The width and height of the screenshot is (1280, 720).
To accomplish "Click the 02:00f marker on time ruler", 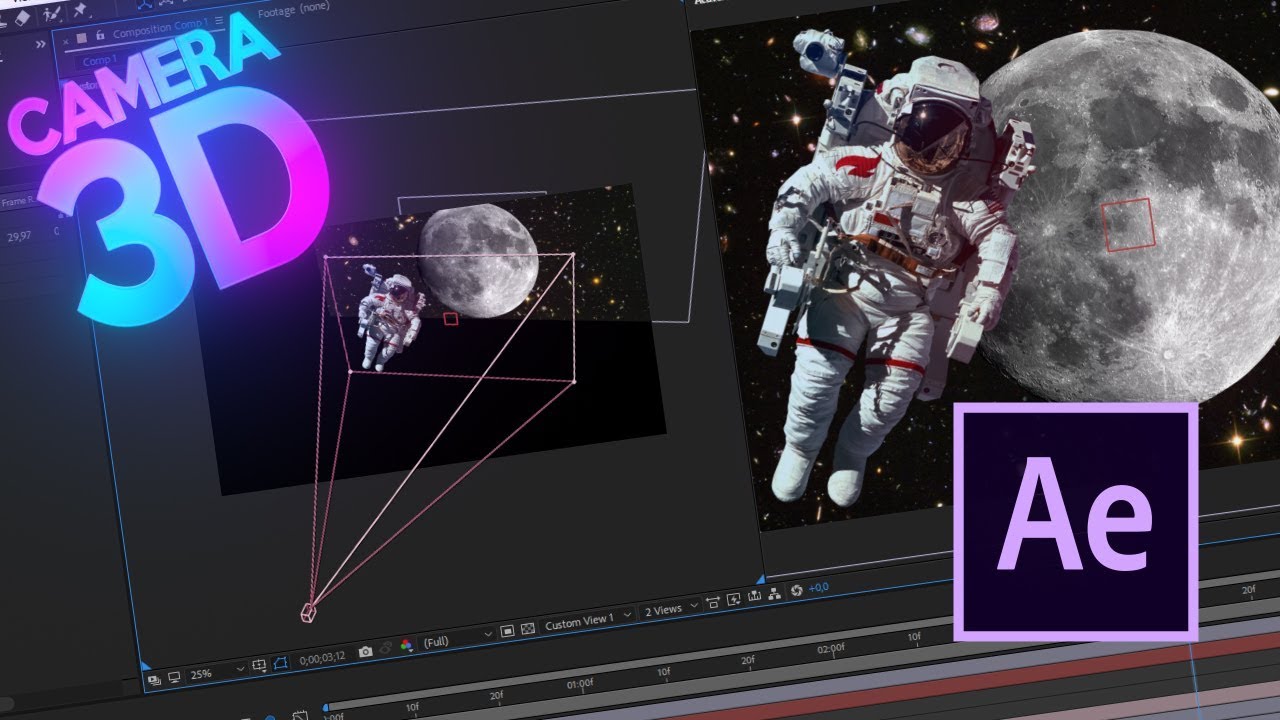I will coord(831,648).
